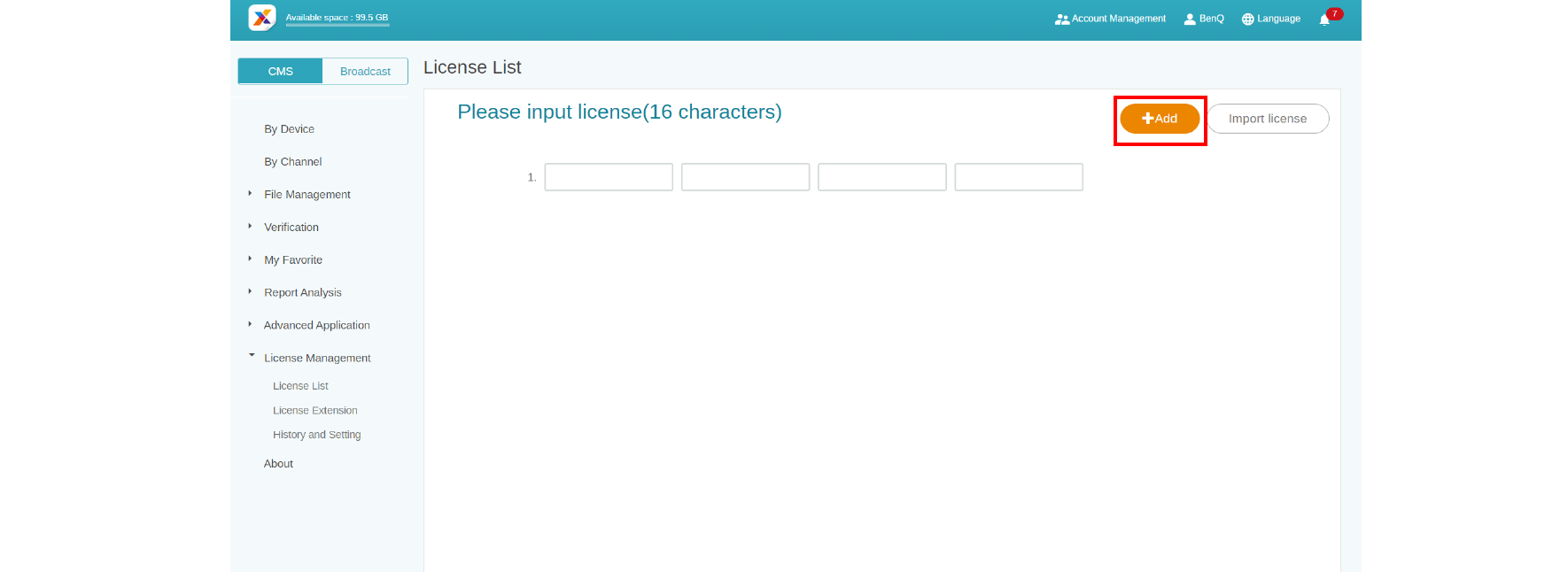
Task: Click the Language globe icon
Action: point(1247,19)
